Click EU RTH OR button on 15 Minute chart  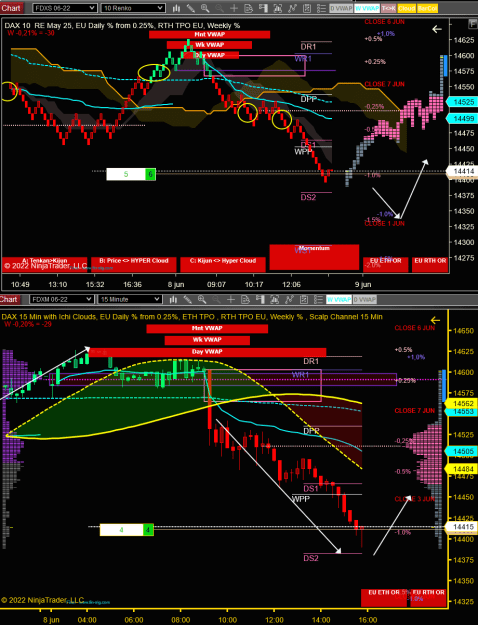click(x=428, y=597)
